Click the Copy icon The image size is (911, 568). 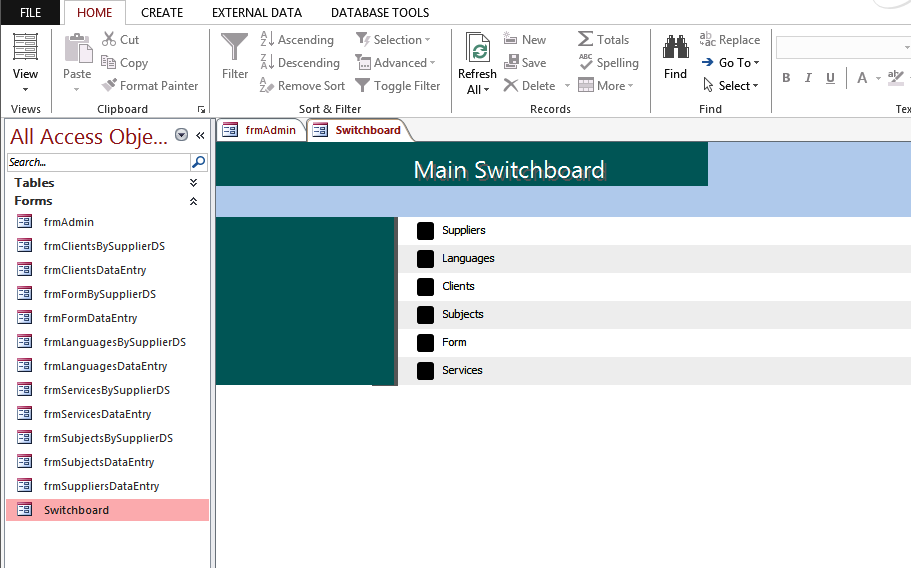click(109, 62)
